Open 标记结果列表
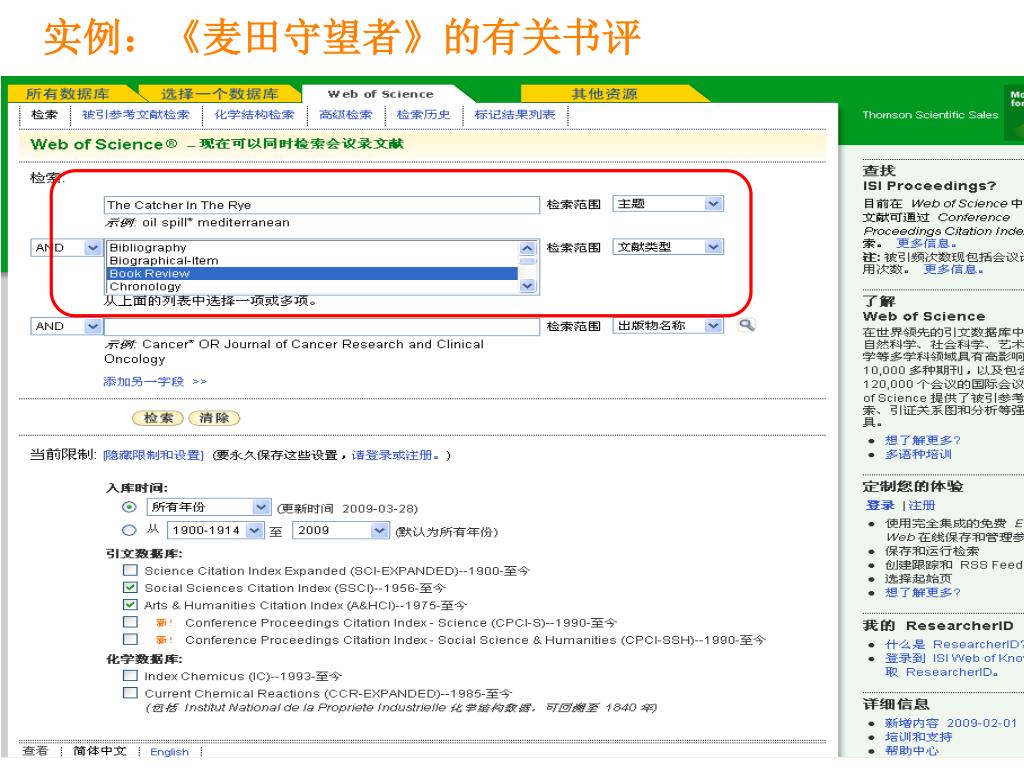Screen dimensions: 1024x768 pos(515,115)
